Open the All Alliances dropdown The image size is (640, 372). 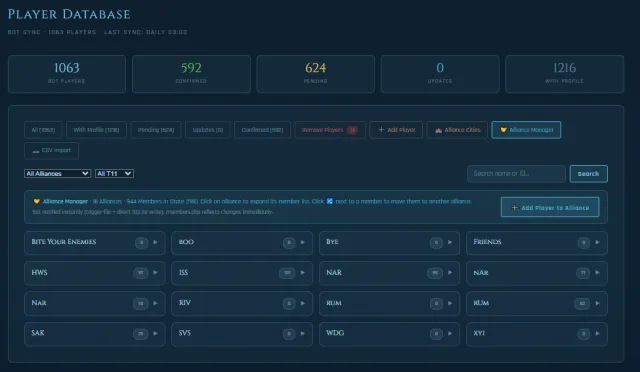point(58,174)
